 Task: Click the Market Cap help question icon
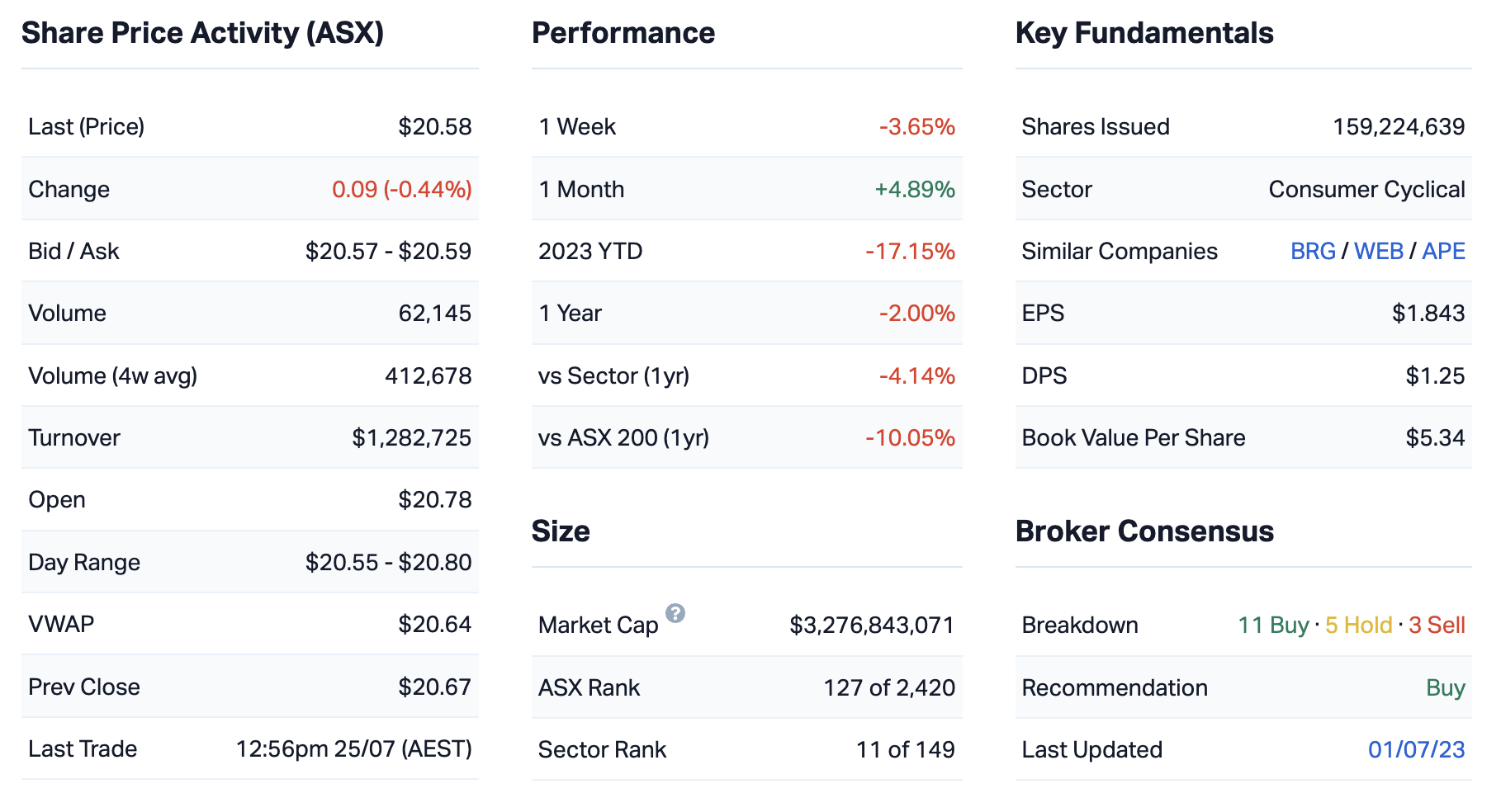click(675, 613)
